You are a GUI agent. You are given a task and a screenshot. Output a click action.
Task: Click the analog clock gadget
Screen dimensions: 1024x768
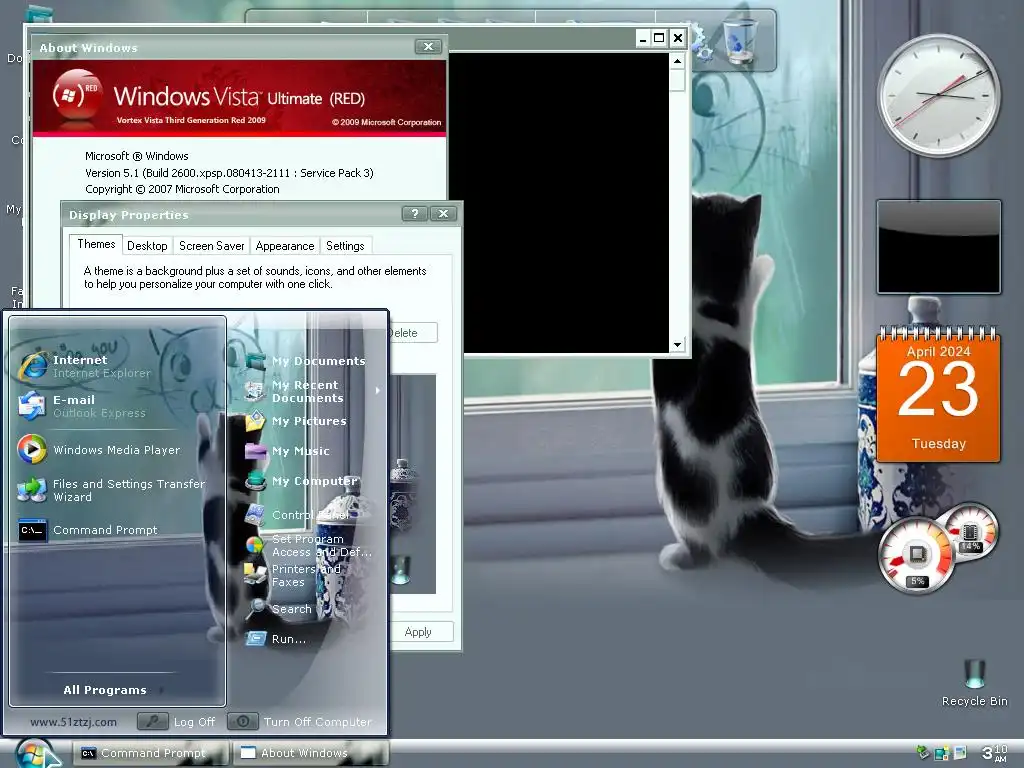click(x=938, y=96)
